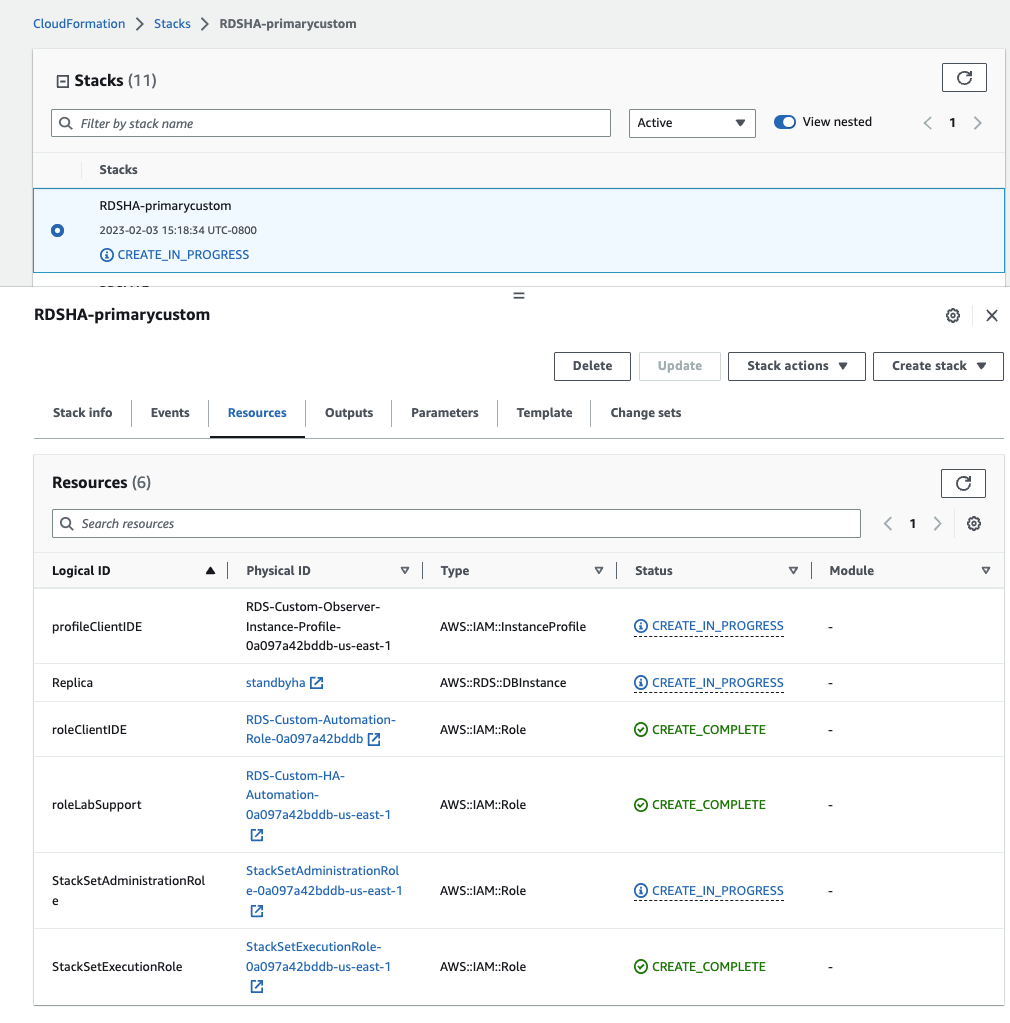Image resolution: width=1010 pixels, height=1023 pixels.
Task: Click the stack timestamp 2023-02-03 15:18:34
Action: pos(178,230)
